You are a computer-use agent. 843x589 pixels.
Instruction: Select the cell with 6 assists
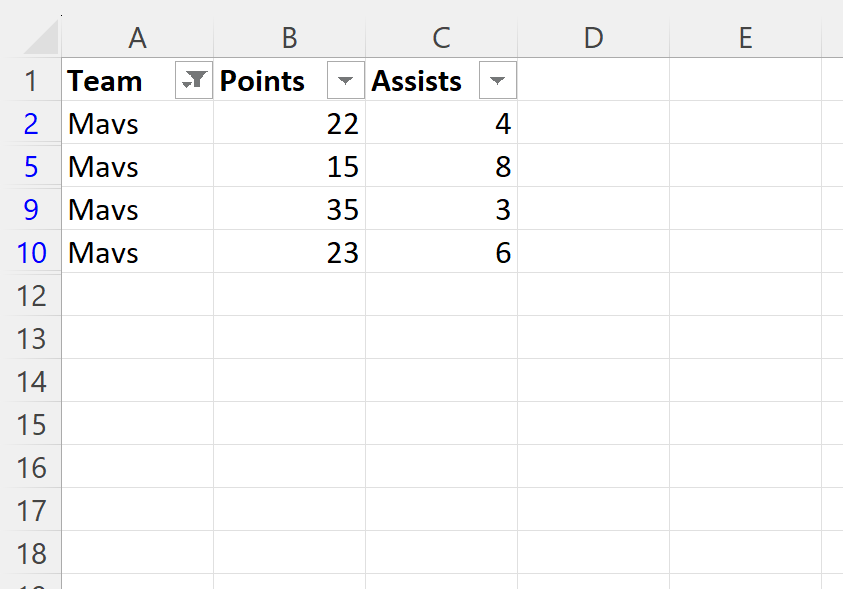coord(442,252)
